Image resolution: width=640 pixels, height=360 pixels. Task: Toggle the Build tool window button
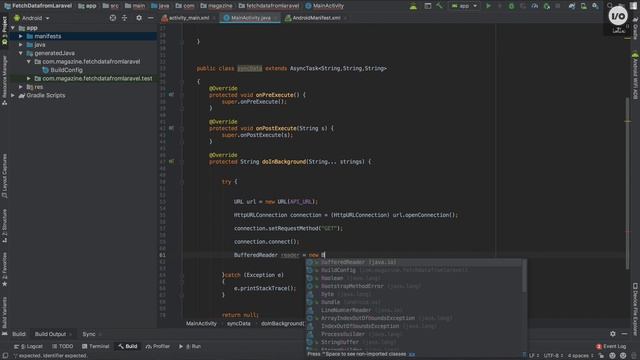tap(128, 346)
